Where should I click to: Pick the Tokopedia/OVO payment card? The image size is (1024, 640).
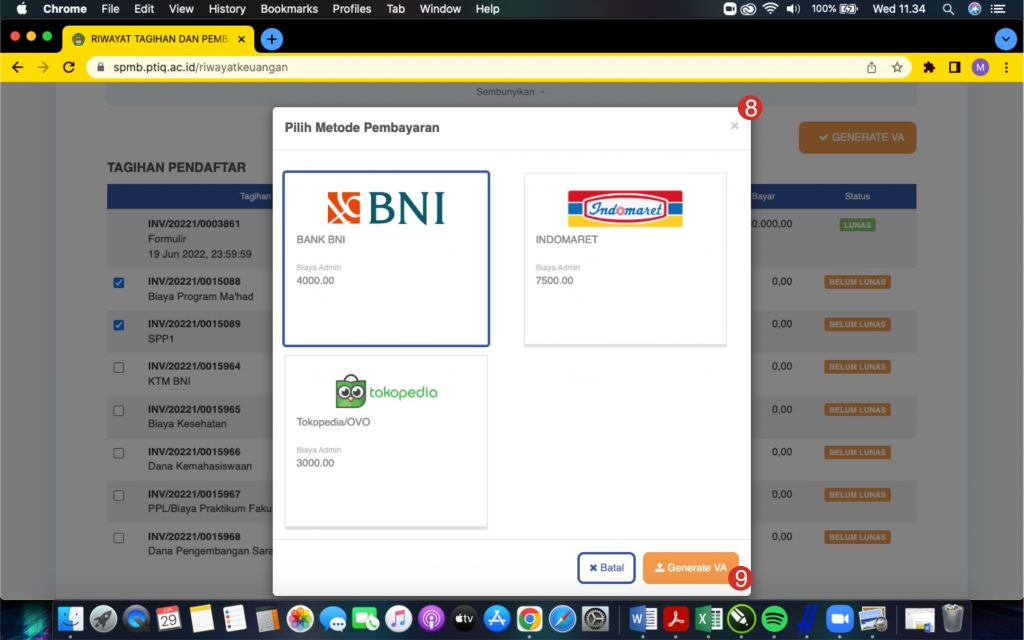point(386,441)
